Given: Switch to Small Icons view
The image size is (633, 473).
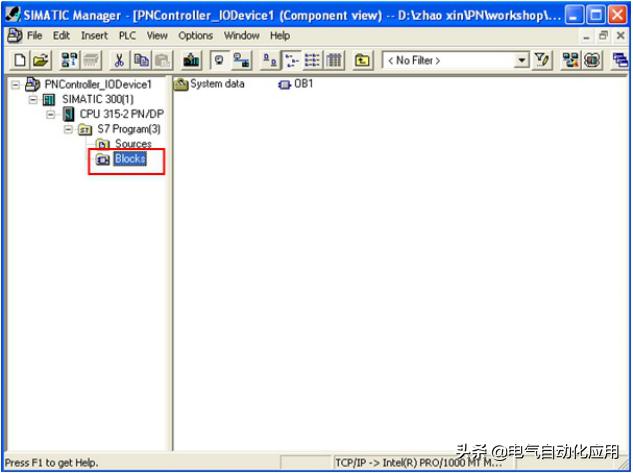Looking at the screenshot, I should point(291,61).
